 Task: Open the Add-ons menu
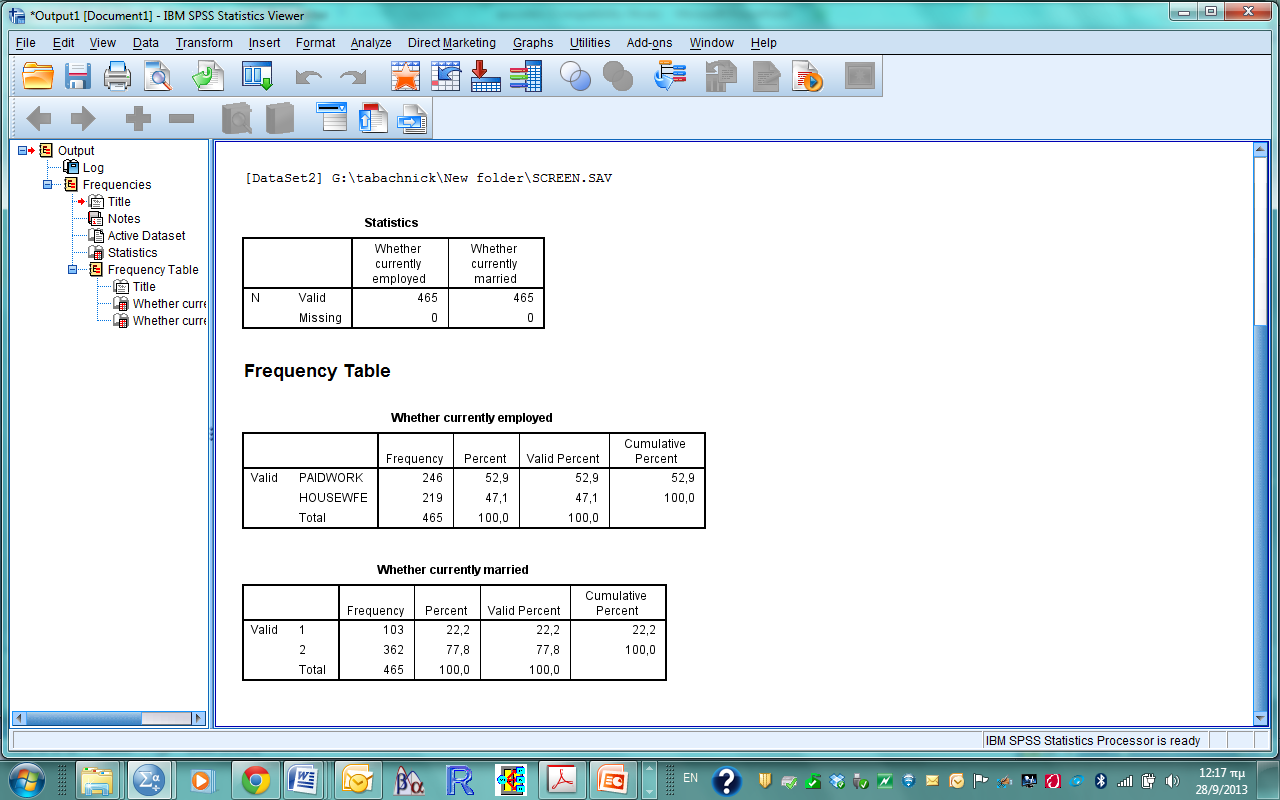tap(650, 43)
